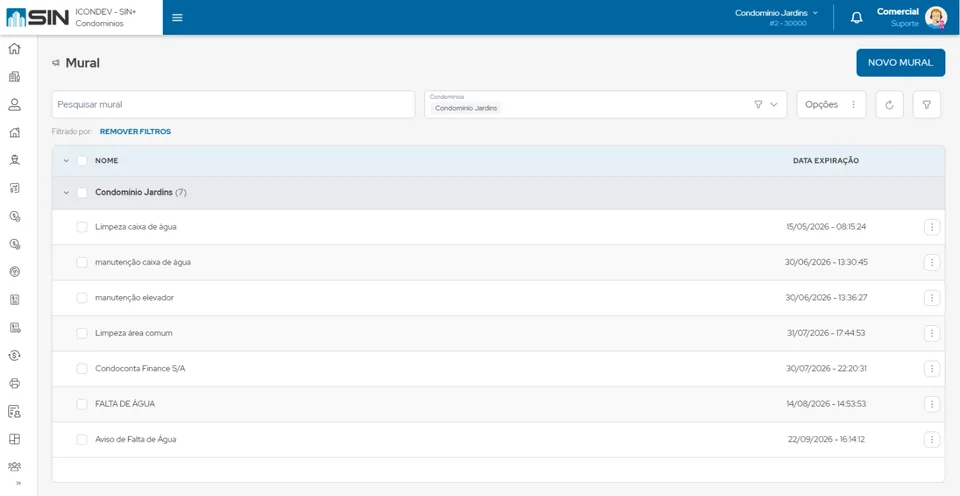
Task: Open the Opções menu
Action: [831, 105]
